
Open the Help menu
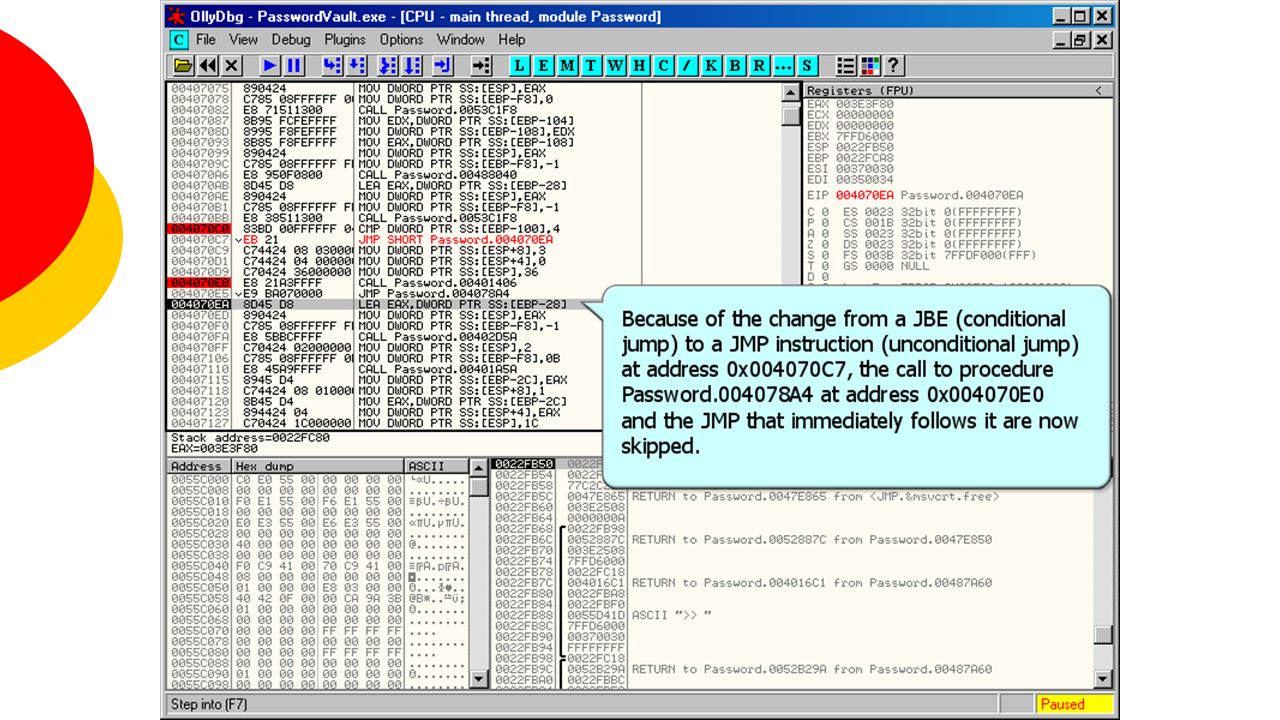(512, 40)
